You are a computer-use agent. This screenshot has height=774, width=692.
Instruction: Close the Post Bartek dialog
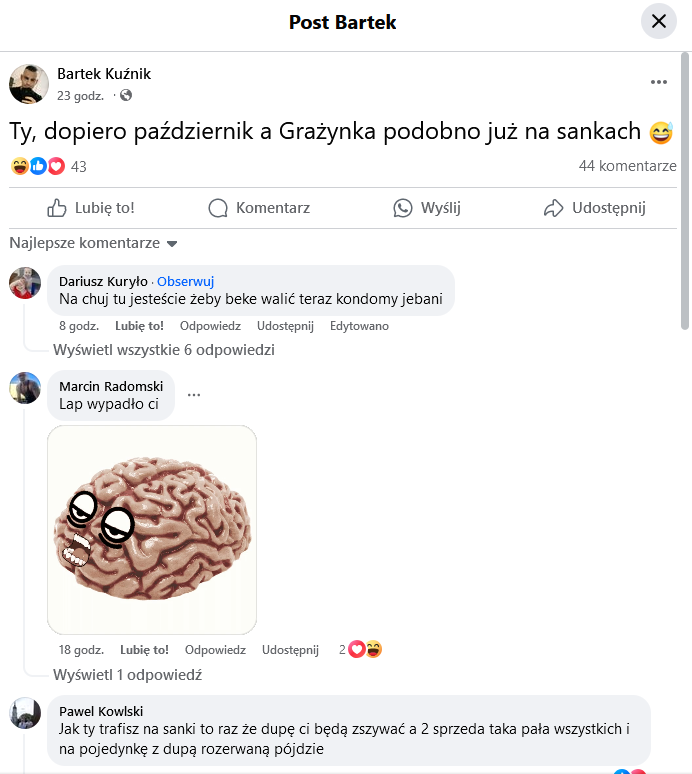coord(658,21)
